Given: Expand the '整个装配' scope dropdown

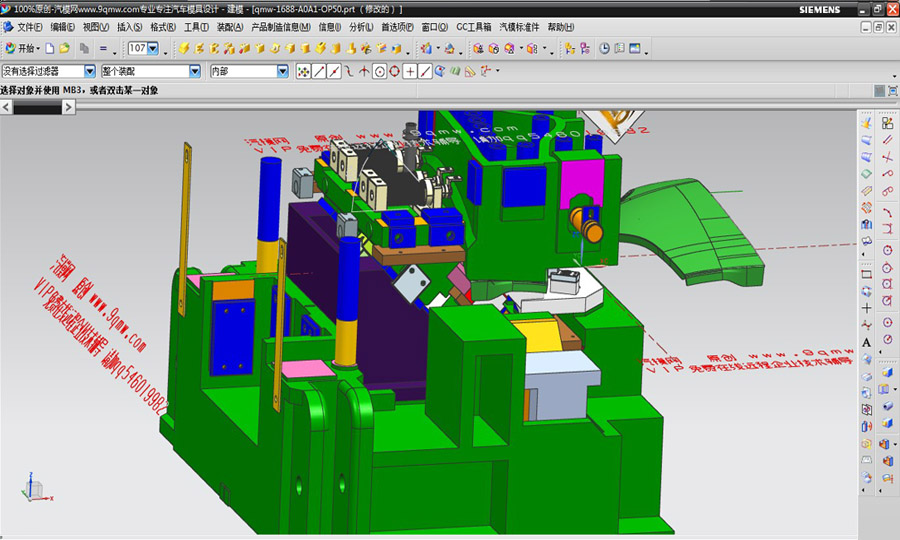Looking at the screenshot, I should 194,72.
